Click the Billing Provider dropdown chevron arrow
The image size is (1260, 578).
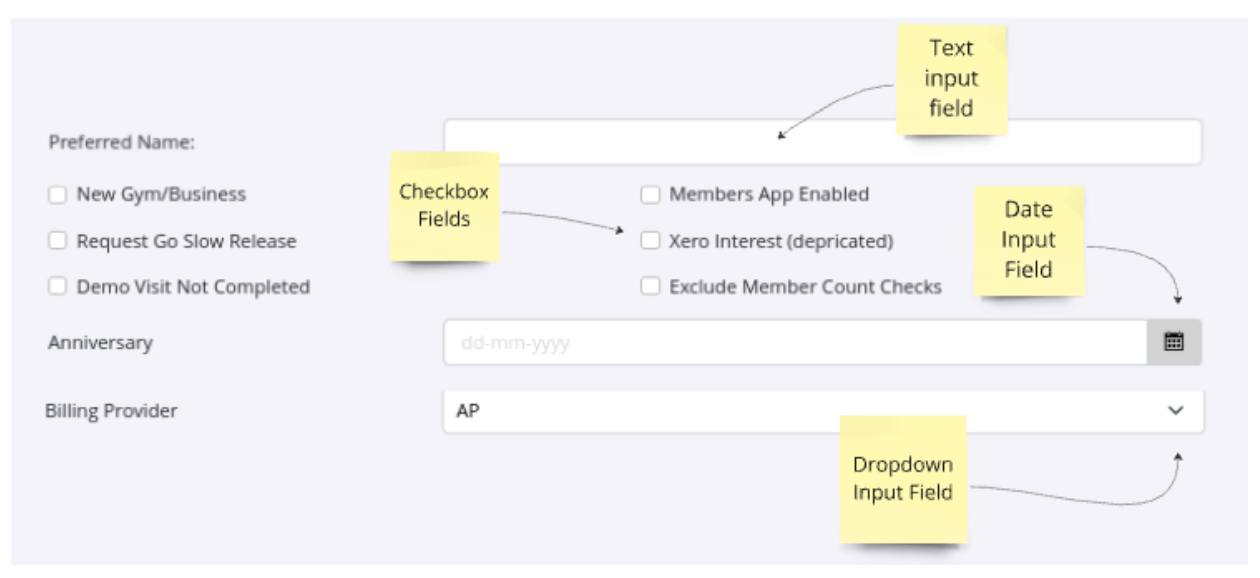1176,411
